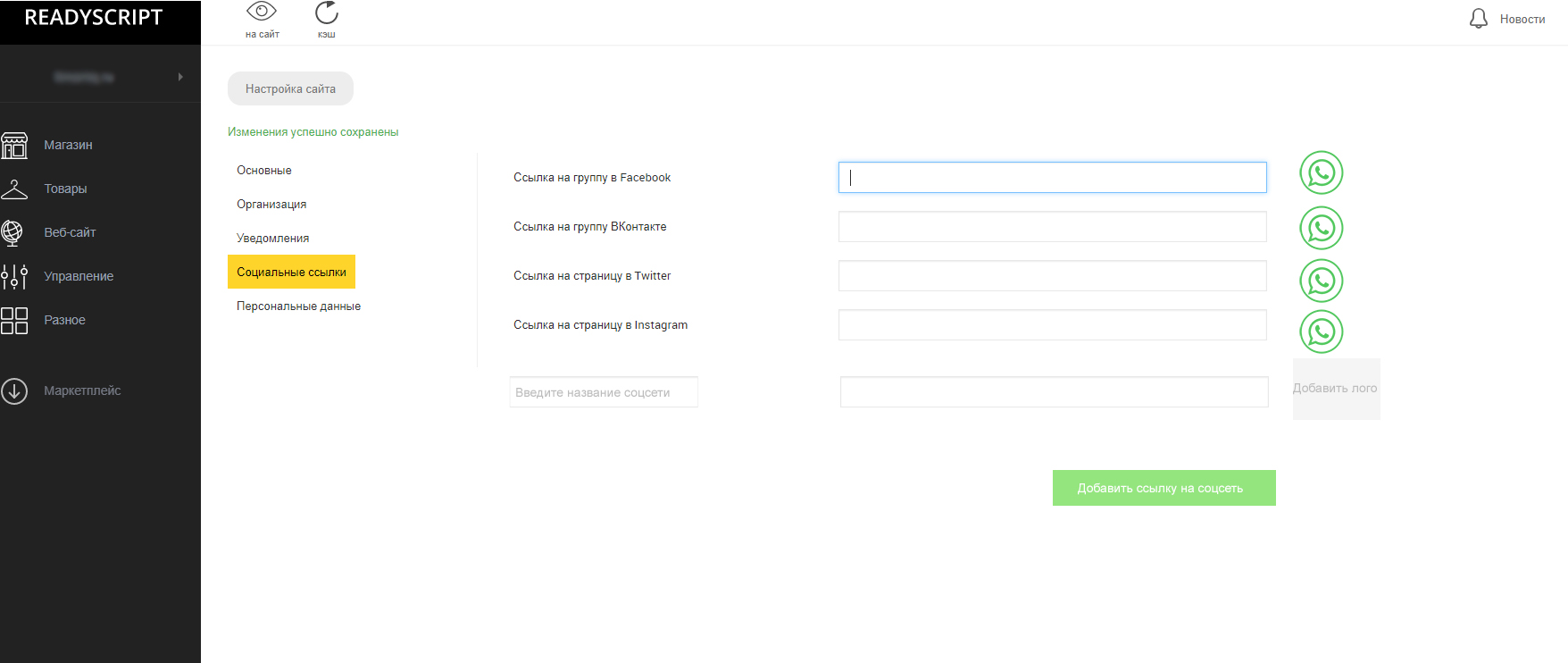The height and width of the screenshot is (663, 1568).
Task: Open Управление section with sliders icon
Action: click(14, 276)
